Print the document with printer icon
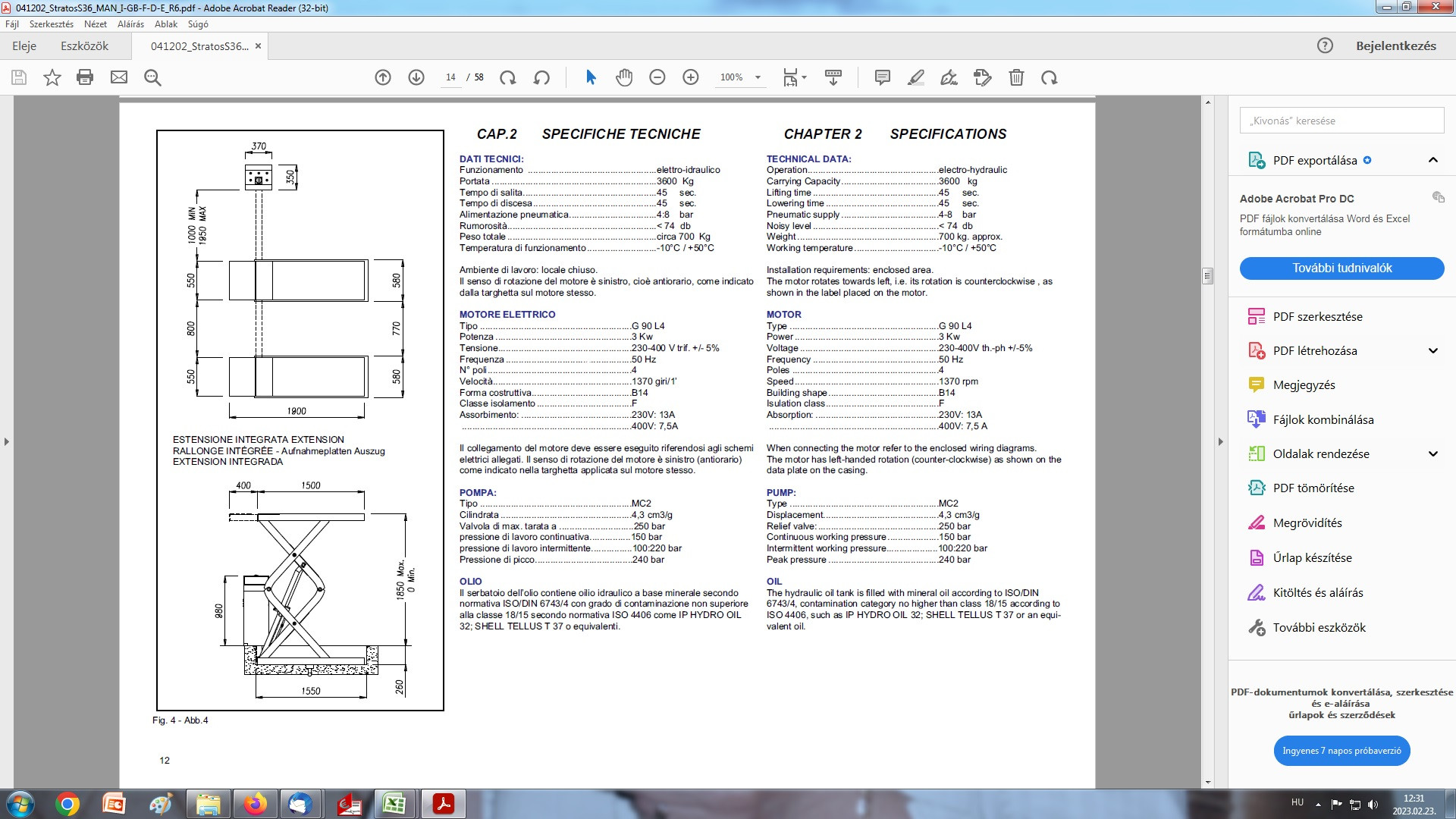 pos(85,77)
